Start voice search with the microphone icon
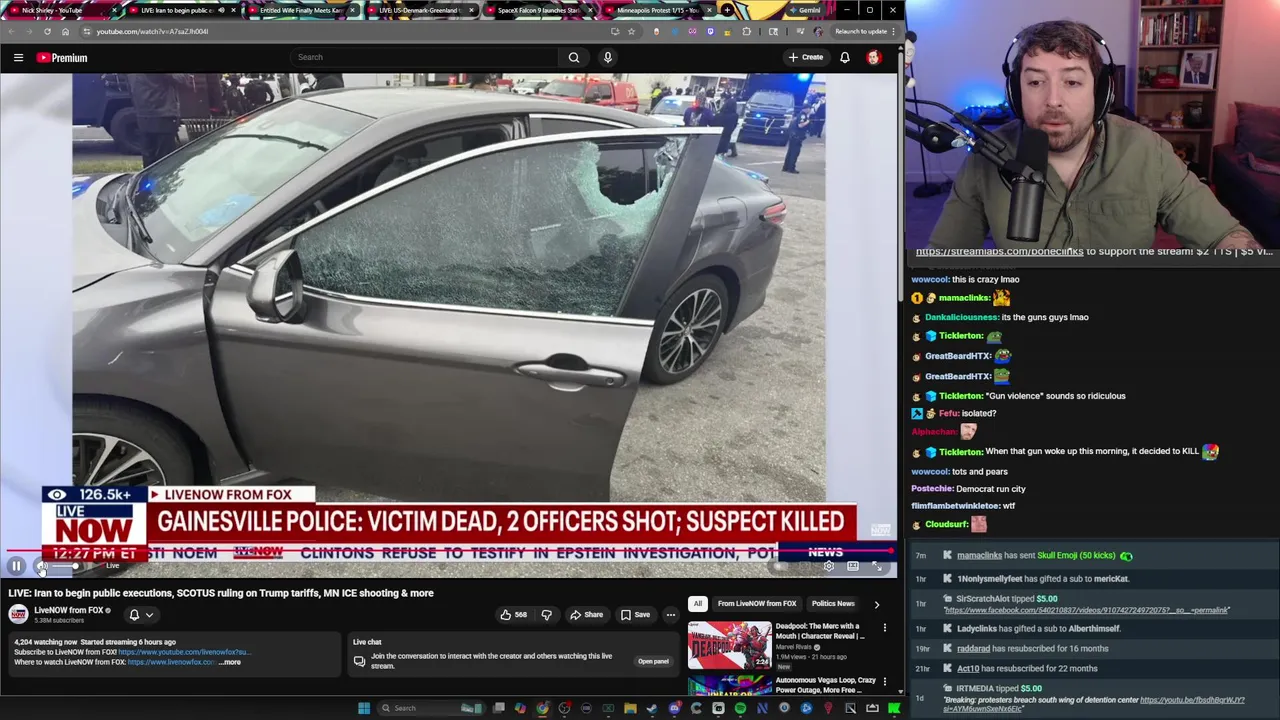Screen dimensions: 1280x720 pos(607,58)
